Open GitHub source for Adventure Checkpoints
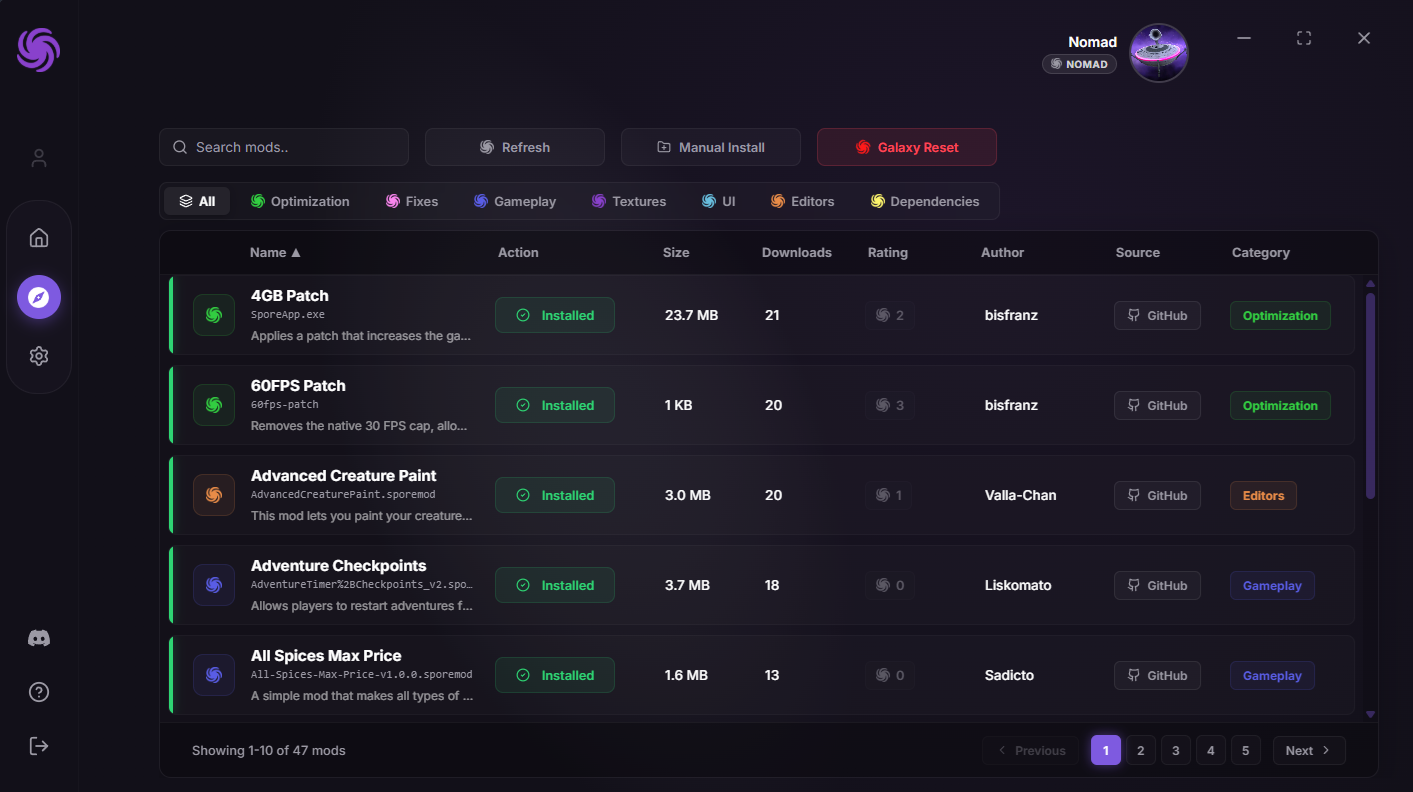Image resolution: width=1413 pixels, height=792 pixels. (1158, 585)
